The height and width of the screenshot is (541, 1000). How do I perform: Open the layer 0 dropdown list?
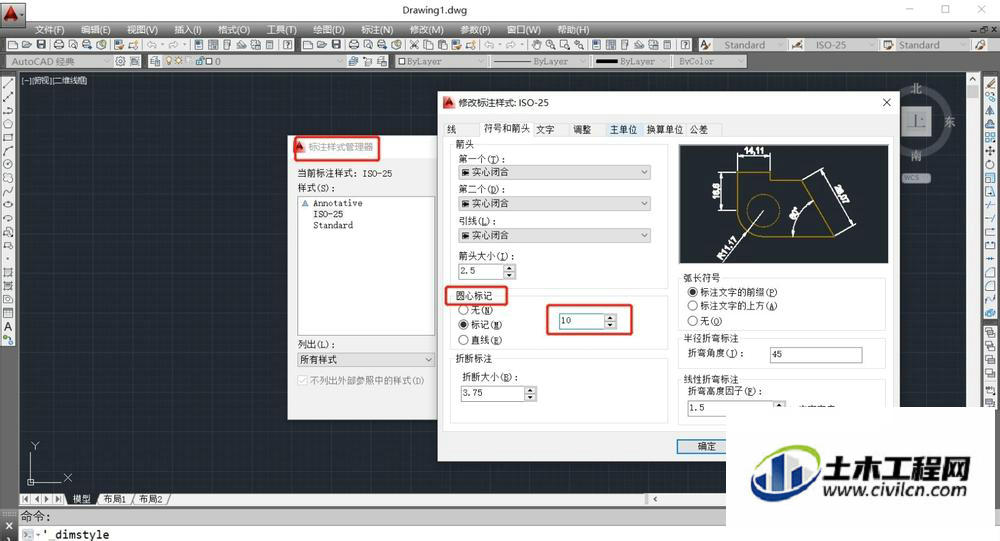(x=254, y=61)
